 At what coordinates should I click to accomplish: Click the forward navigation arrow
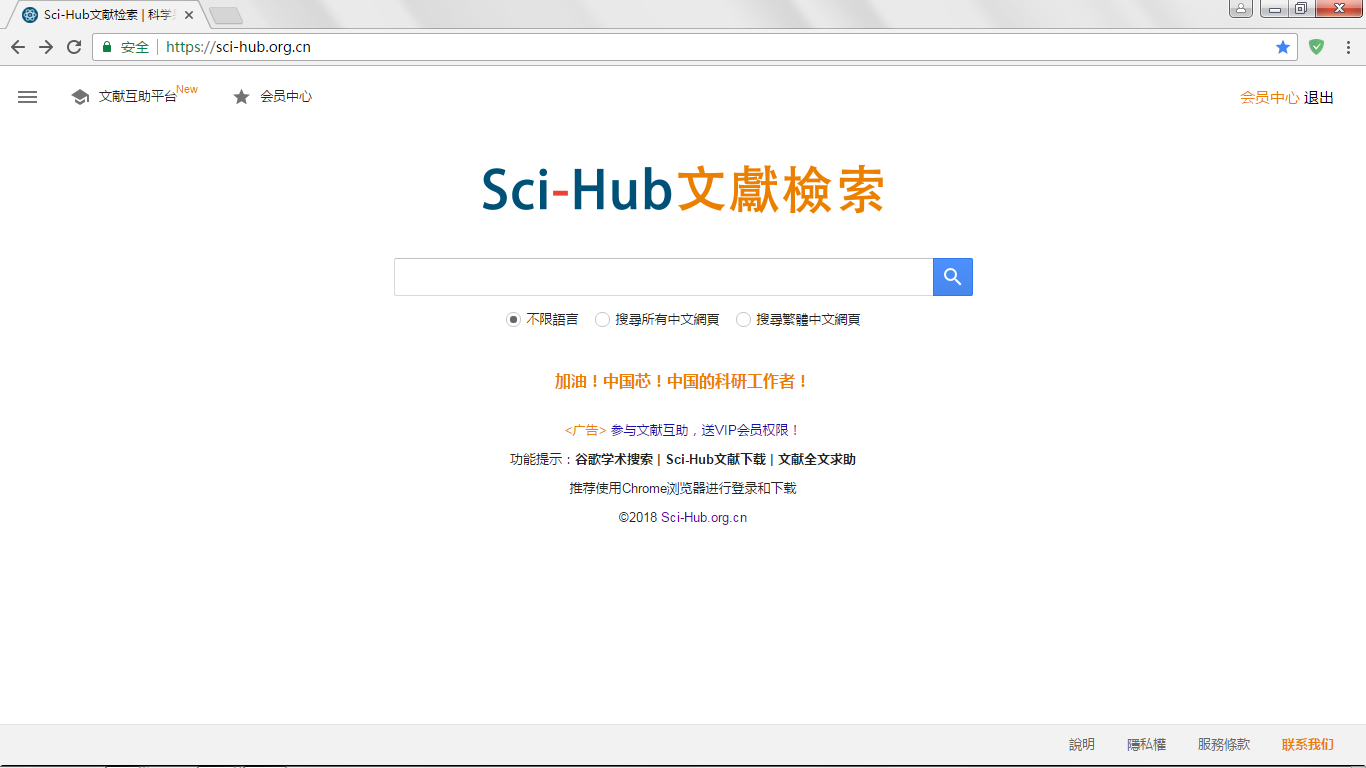click(46, 46)
